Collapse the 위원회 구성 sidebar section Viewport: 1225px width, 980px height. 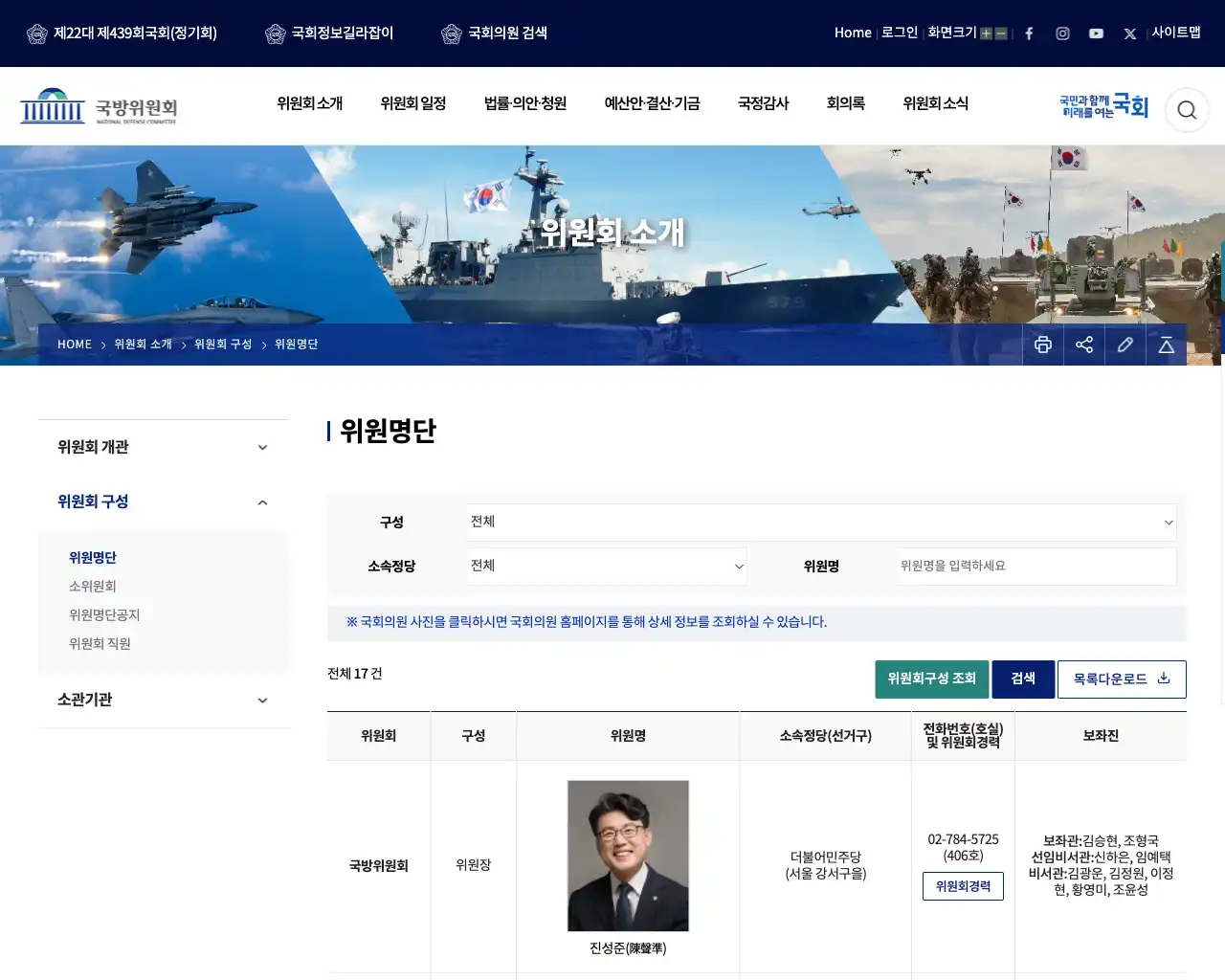[164, 501]
